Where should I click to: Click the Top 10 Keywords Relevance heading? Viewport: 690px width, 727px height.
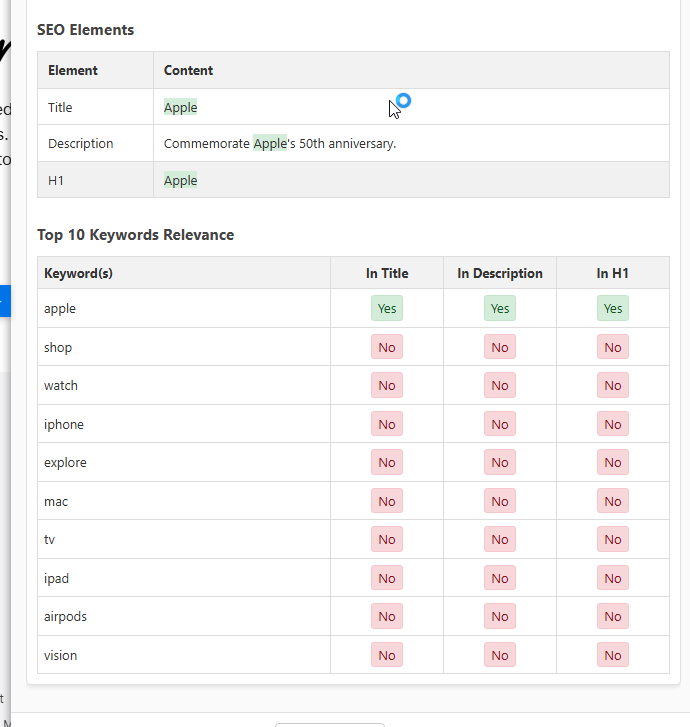click(x=135, y=235)
